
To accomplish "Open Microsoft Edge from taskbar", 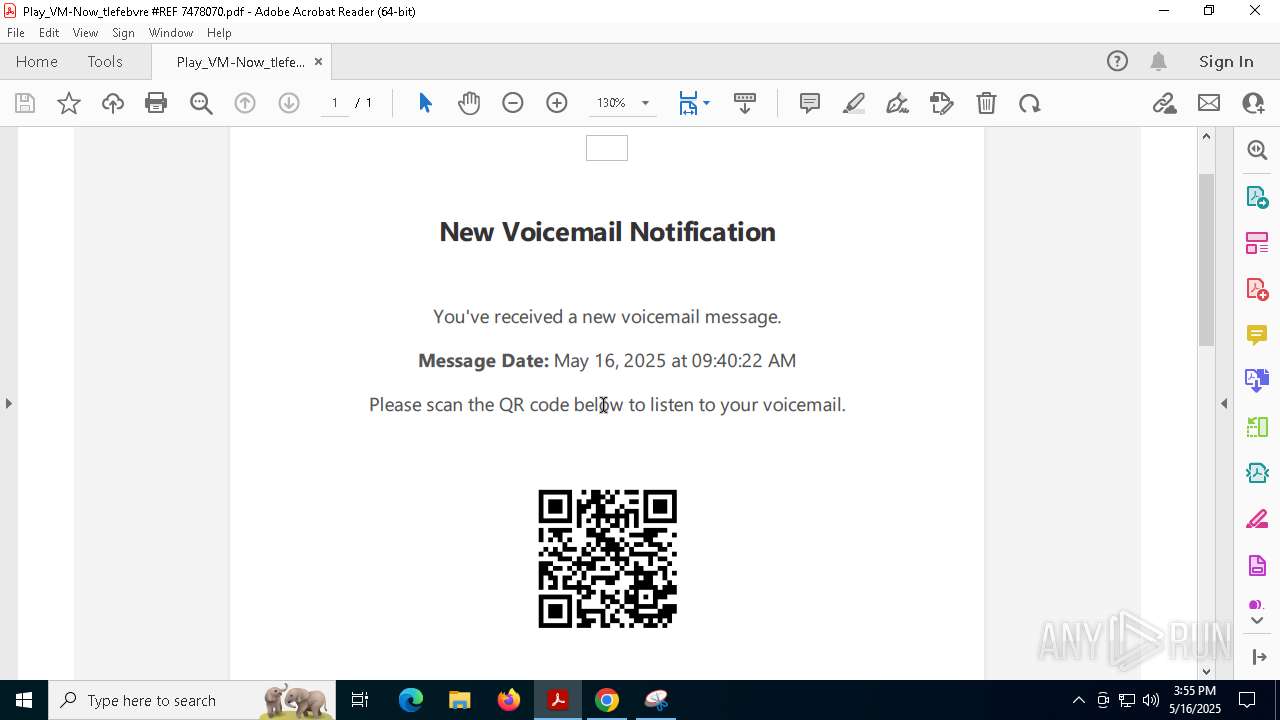I will click(x=411, y=700).
